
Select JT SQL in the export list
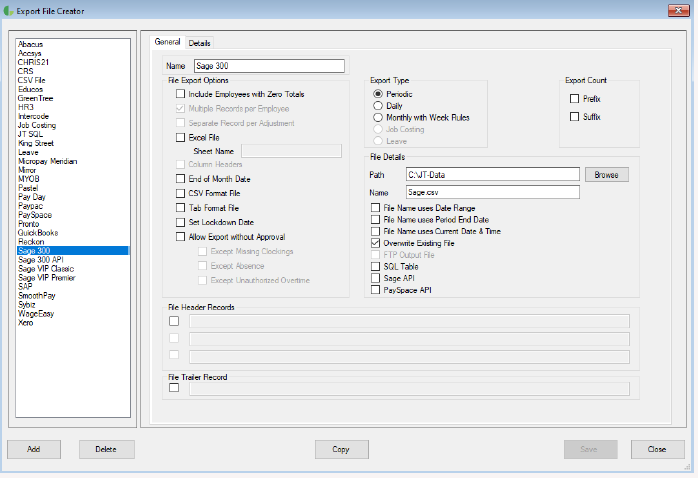[73, 134]
